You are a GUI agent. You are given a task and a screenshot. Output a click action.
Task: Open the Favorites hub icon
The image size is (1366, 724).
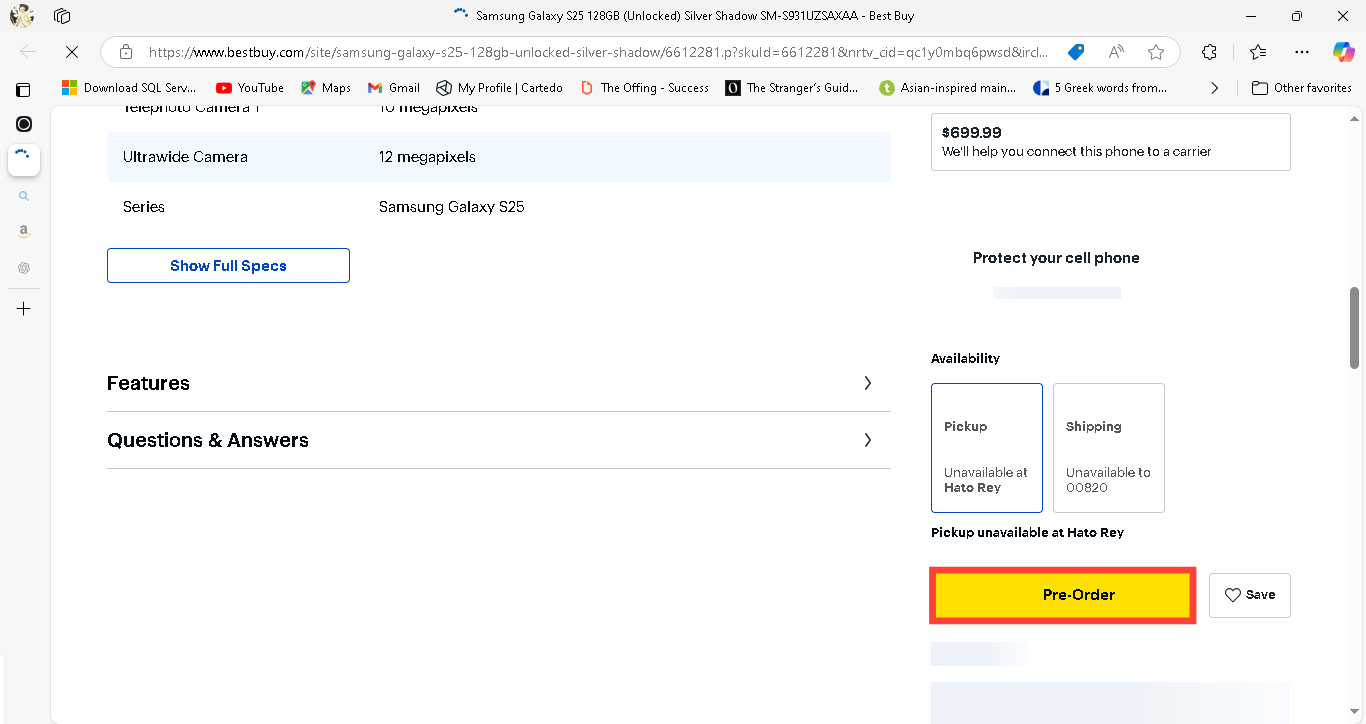1258,52
